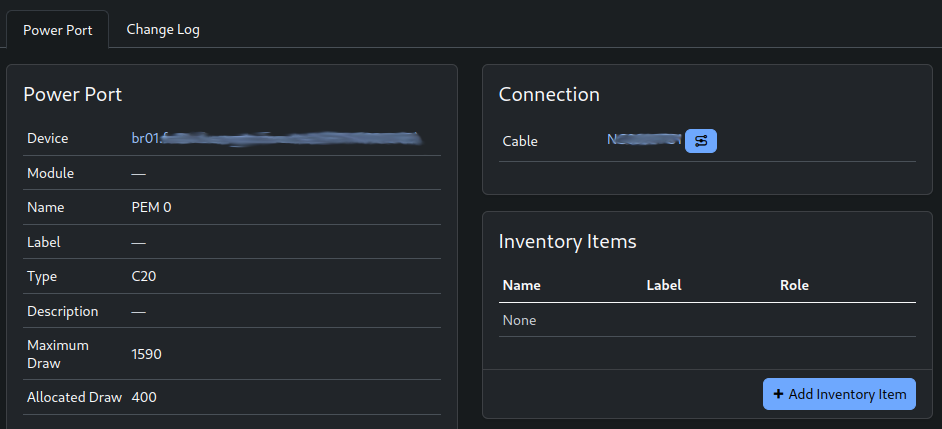Select the Power Port tab
942x429 pixels.
coord(58,29)
